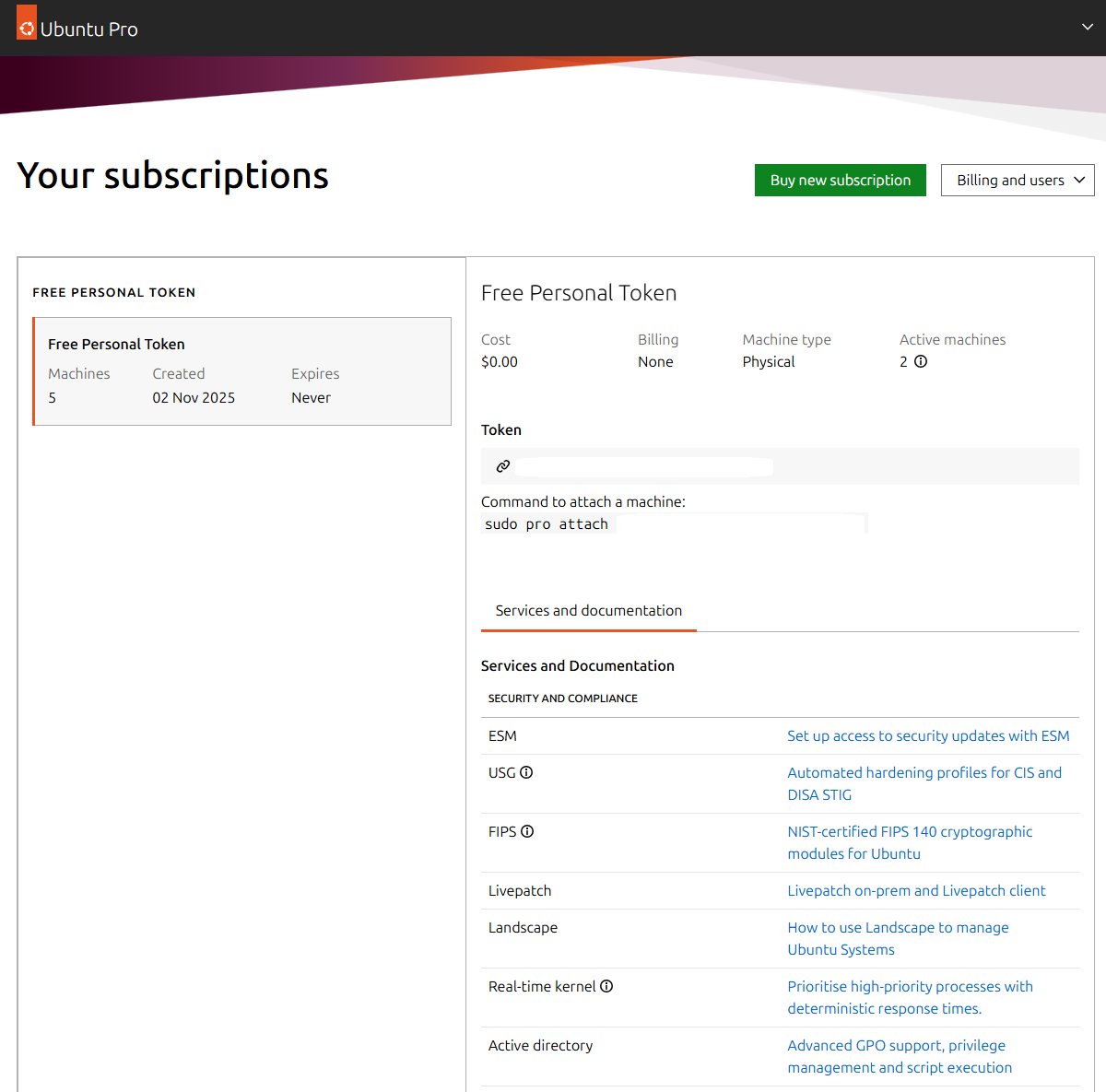Open How to use Landscape link
Image resolution: width=1106 pixels, height=1092 pixels.
coord(898,938)
